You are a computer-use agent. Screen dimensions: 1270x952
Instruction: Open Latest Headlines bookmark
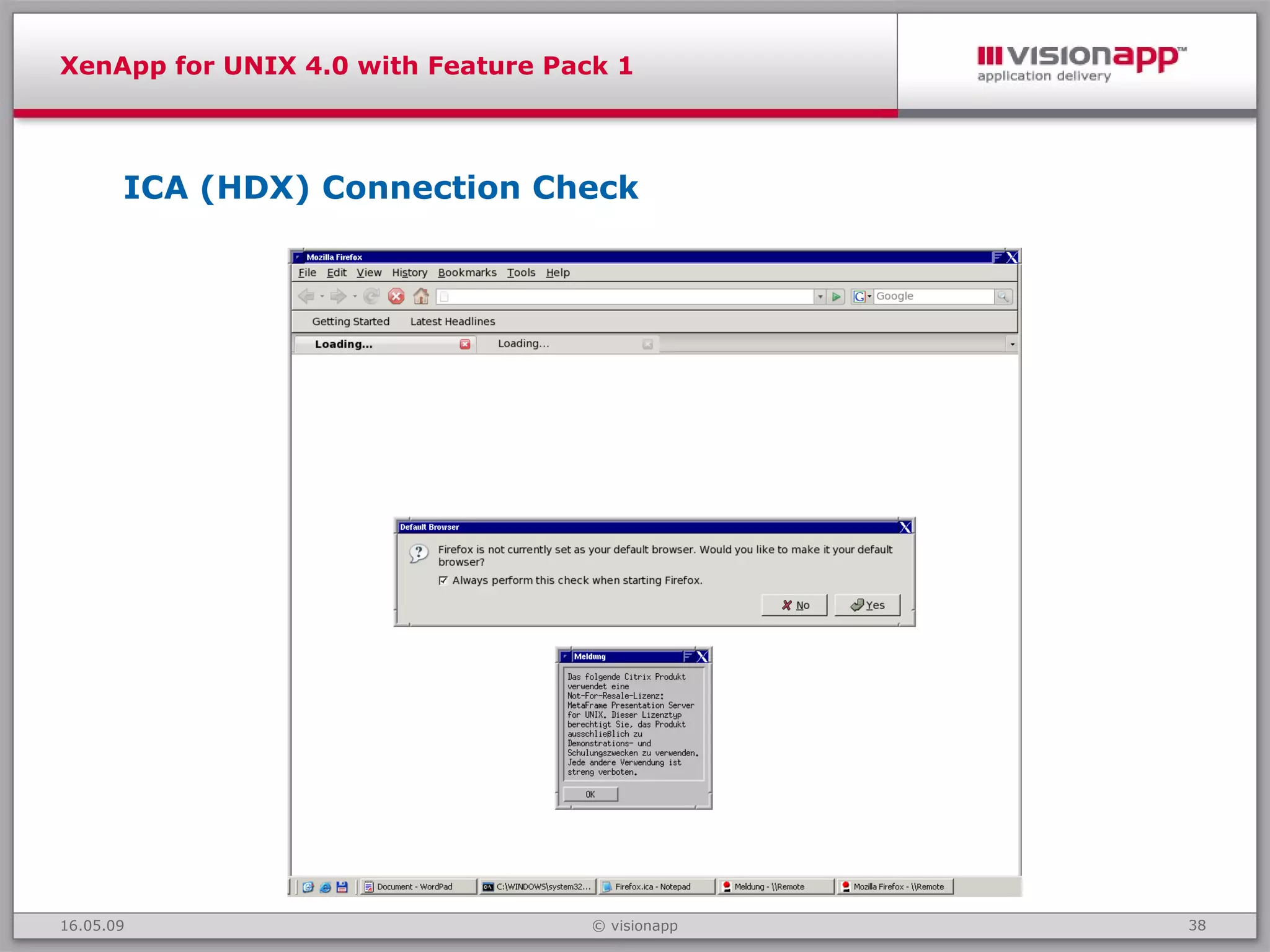click(453, 322)
